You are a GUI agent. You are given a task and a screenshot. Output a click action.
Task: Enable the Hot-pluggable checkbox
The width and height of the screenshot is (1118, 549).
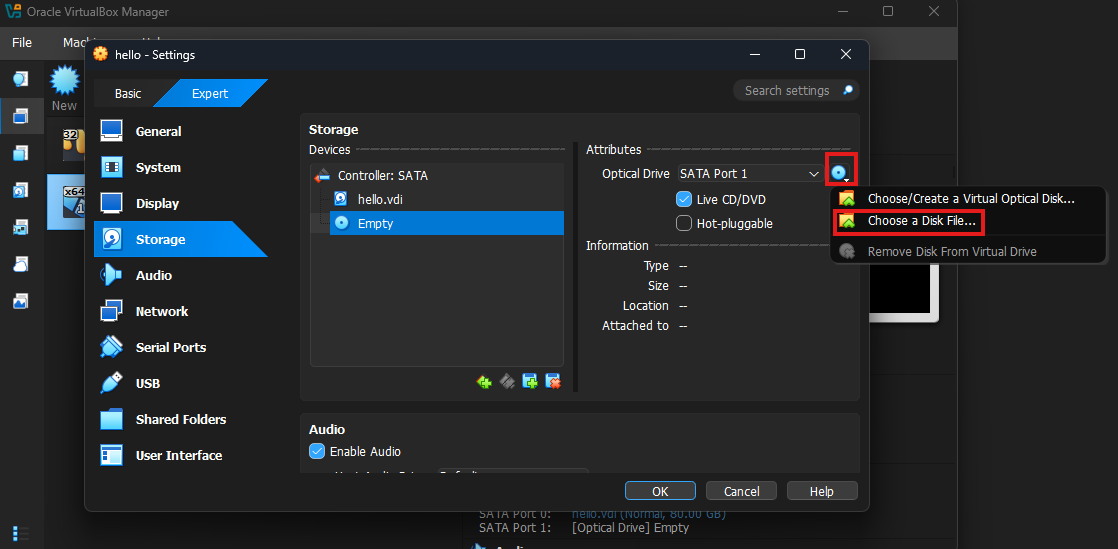tap(685, 224)
